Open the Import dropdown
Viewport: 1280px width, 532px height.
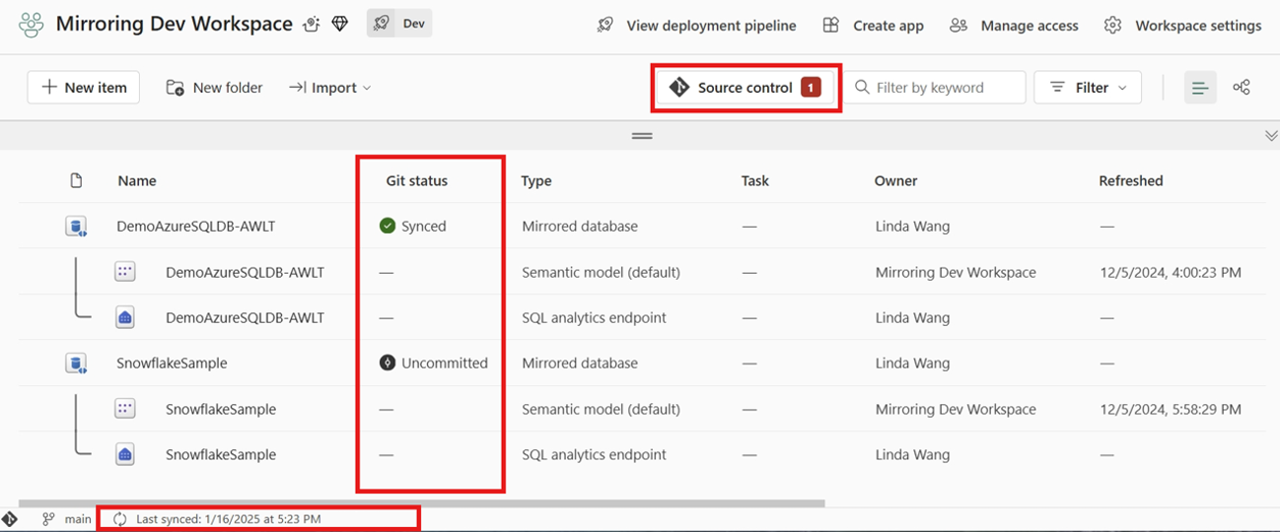pyautogui.click(x=330, y=88)
